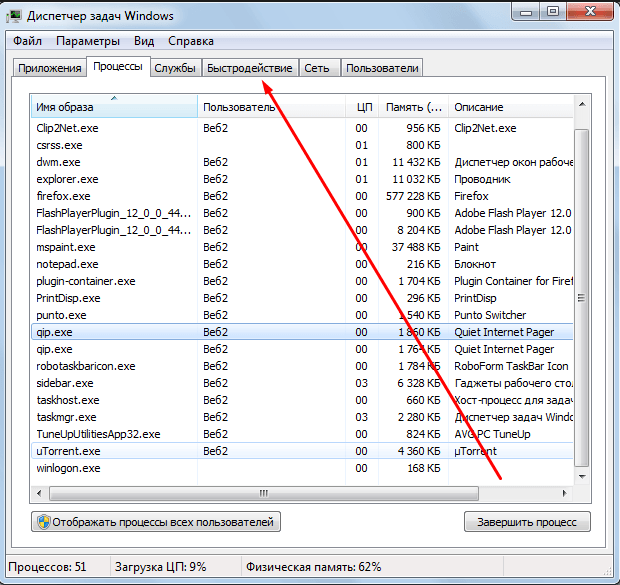This screenshot has width=620, height=585.
Task: Switch to the Службы tab
Action: click(x=175, y=68)
